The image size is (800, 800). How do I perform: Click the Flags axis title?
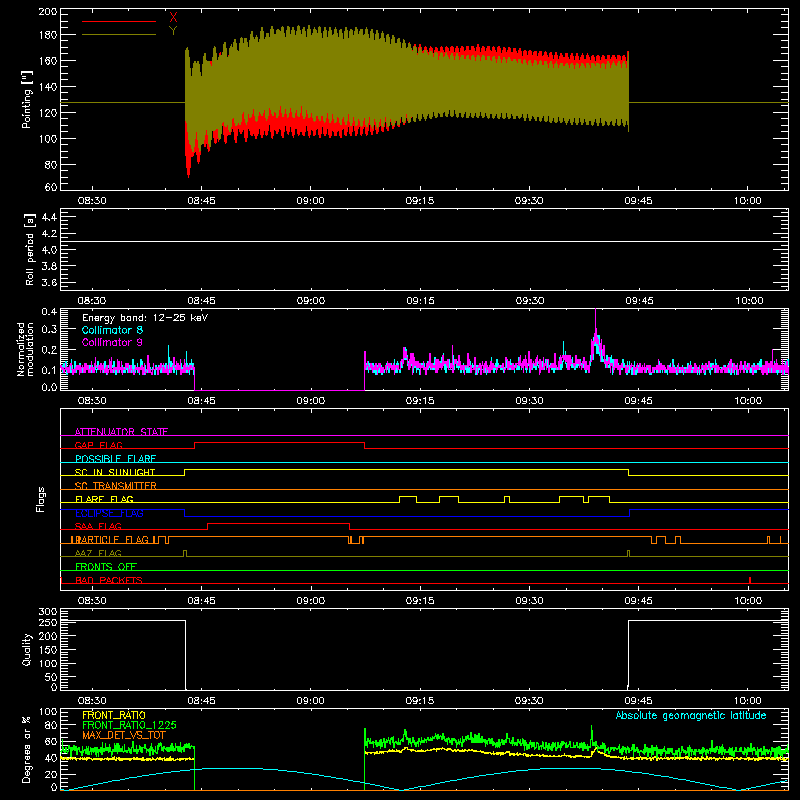[40, 499]
